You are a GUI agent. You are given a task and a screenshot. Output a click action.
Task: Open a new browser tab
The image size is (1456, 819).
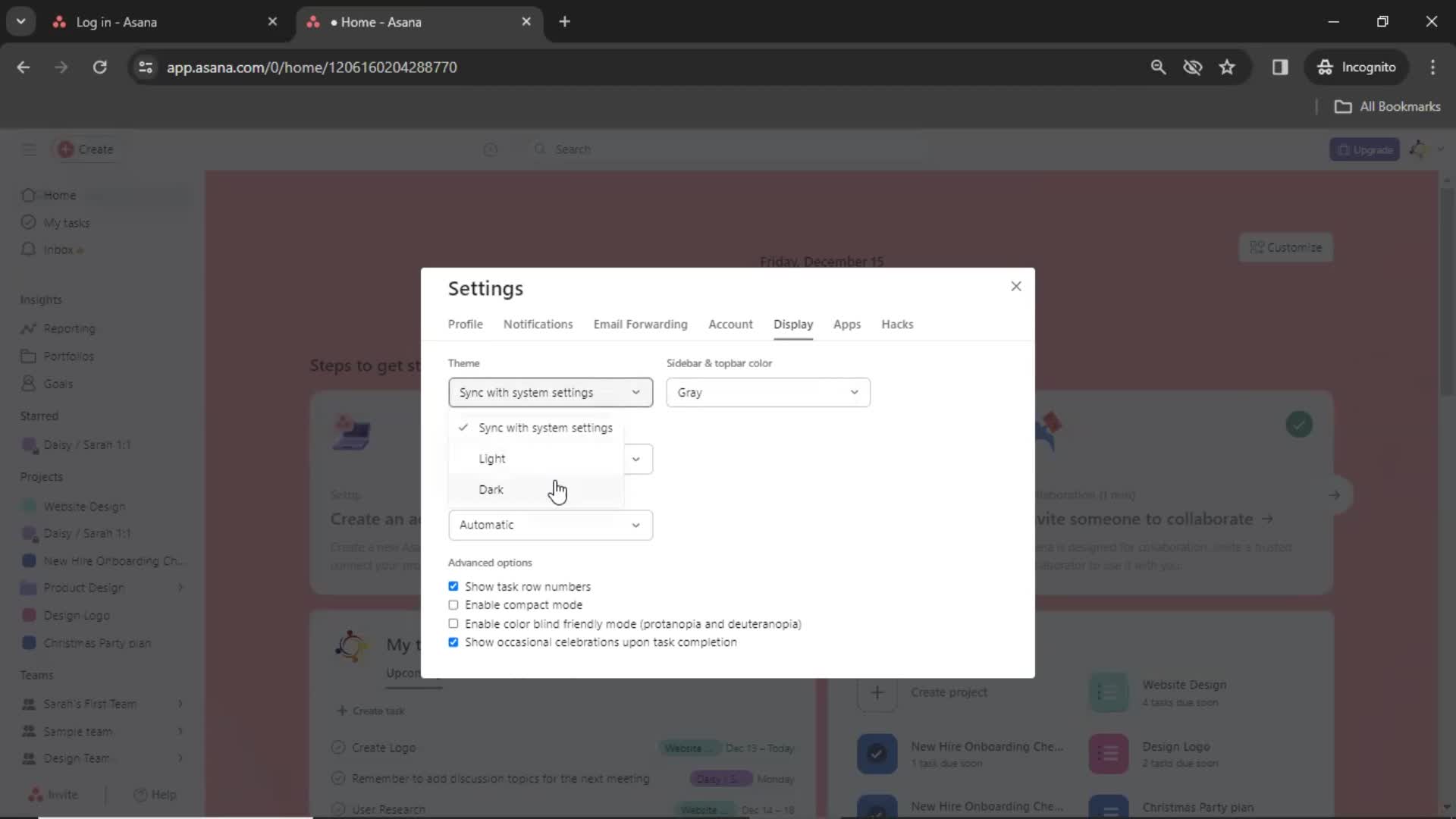click(x=564, y=21)
